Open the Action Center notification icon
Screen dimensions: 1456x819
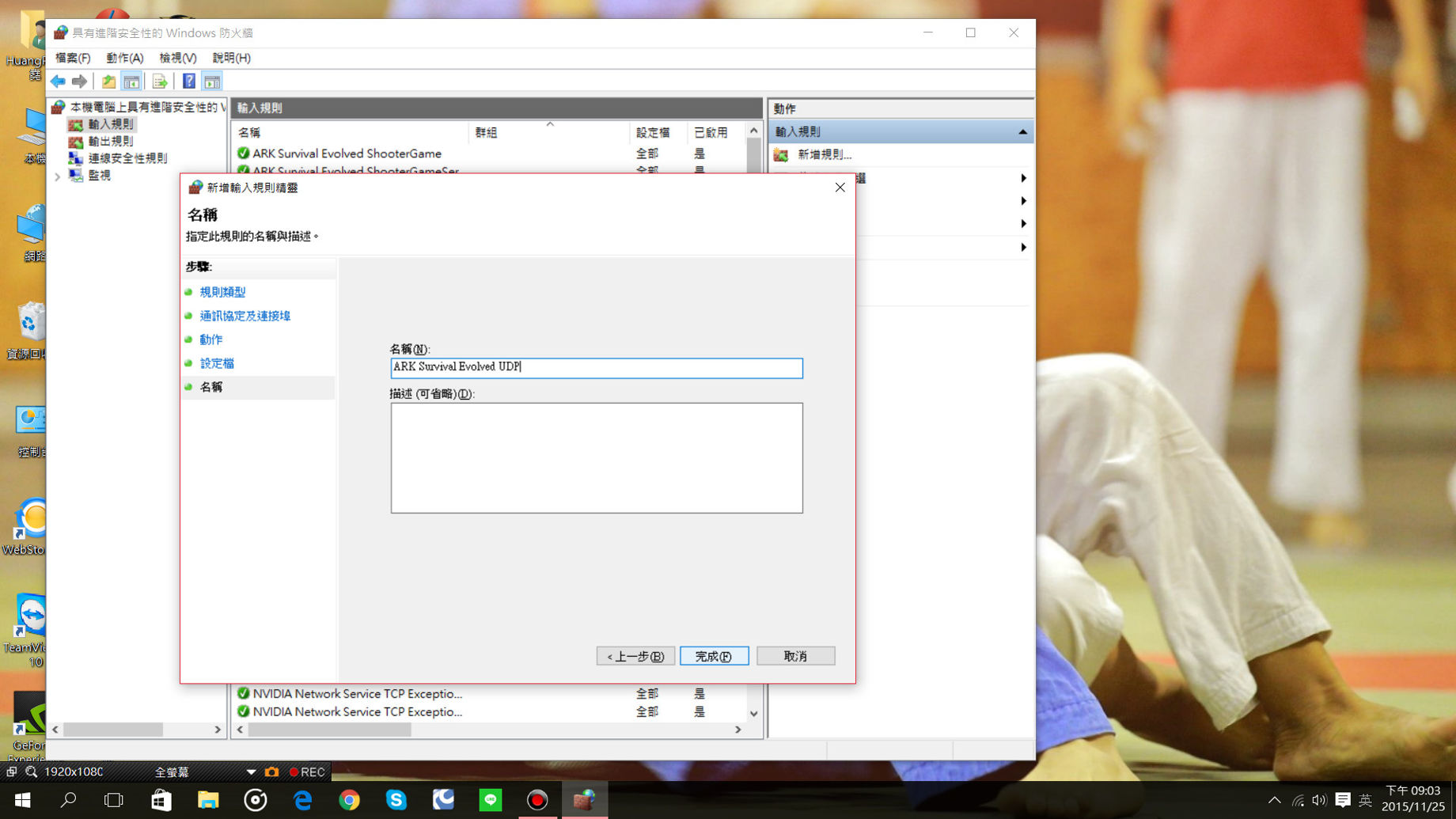[x=1343, y=800]
